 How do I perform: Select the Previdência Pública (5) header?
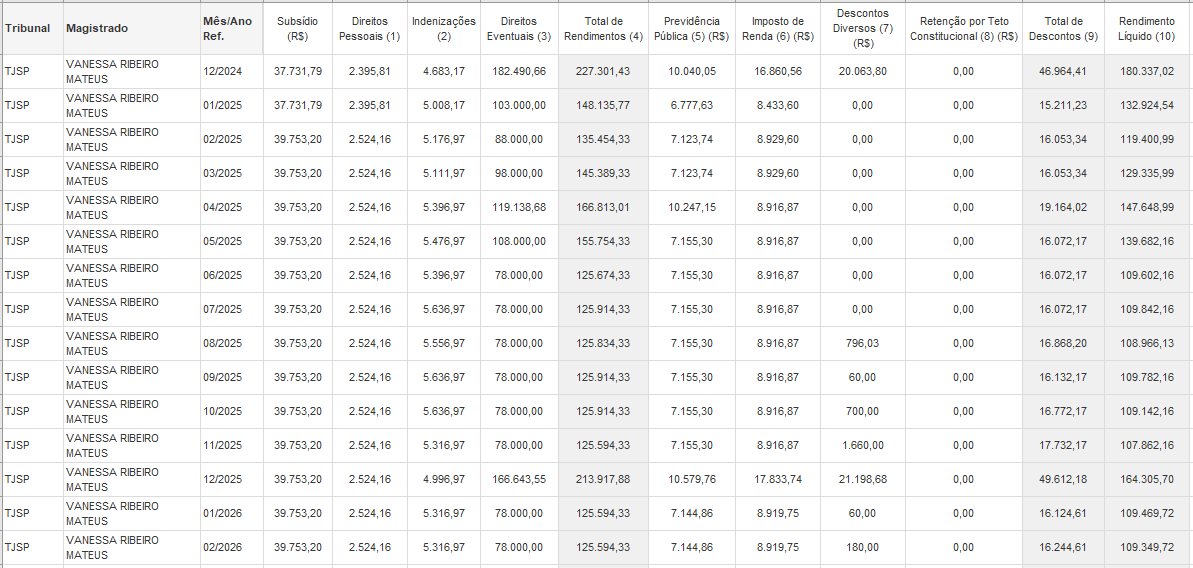coord(692,29)
